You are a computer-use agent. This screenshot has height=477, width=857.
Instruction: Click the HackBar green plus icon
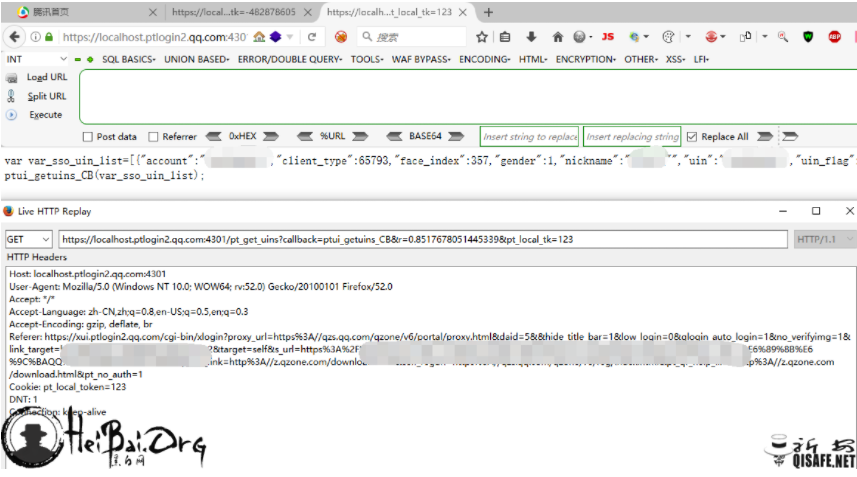click(90, 60)
